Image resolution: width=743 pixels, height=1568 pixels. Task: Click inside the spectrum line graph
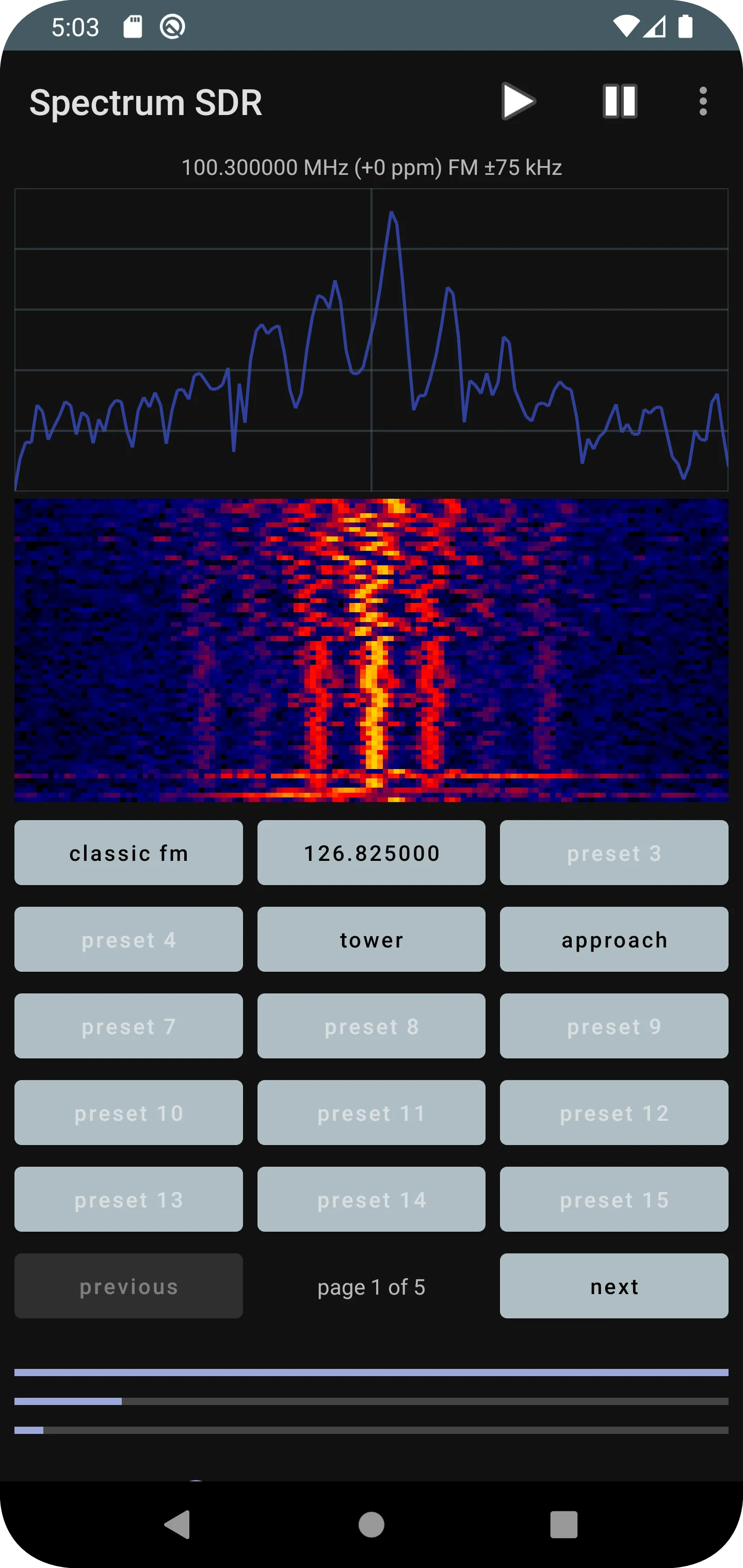(x=372, y=340)
